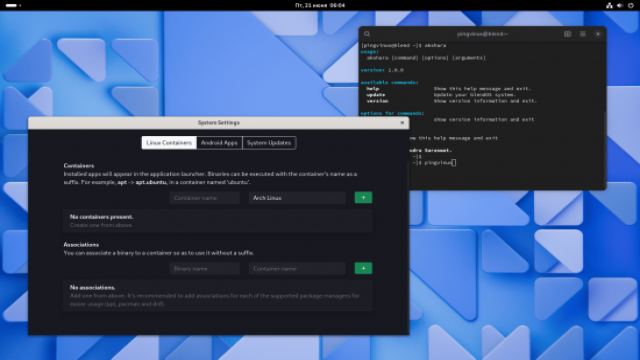
Task: Switch to the System Updates tab
Action: pyautogui.click(x=269, y=143)
